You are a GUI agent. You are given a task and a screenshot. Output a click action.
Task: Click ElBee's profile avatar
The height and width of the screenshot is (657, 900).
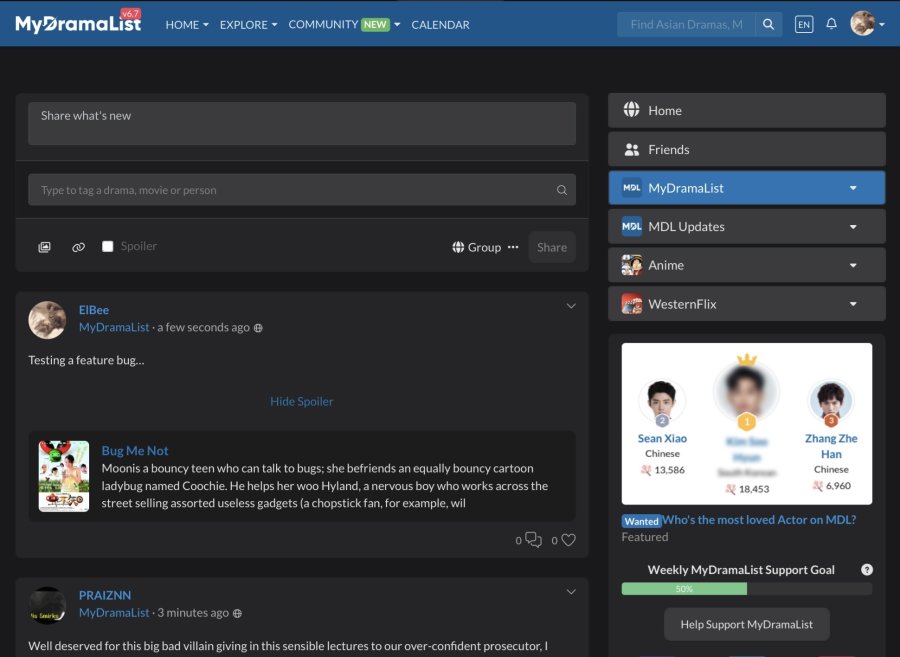(x=47, y=320)
